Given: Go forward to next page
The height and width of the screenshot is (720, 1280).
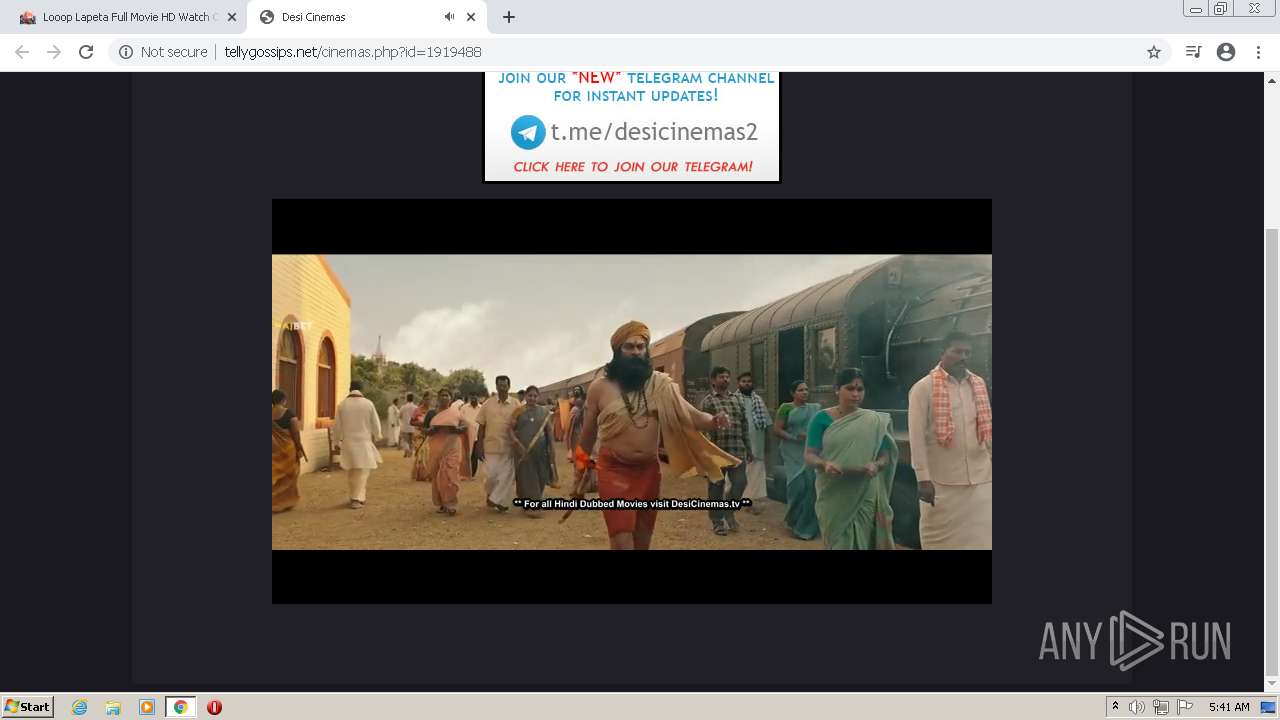Looking at the screenshot, I should [x=54, y=52].
